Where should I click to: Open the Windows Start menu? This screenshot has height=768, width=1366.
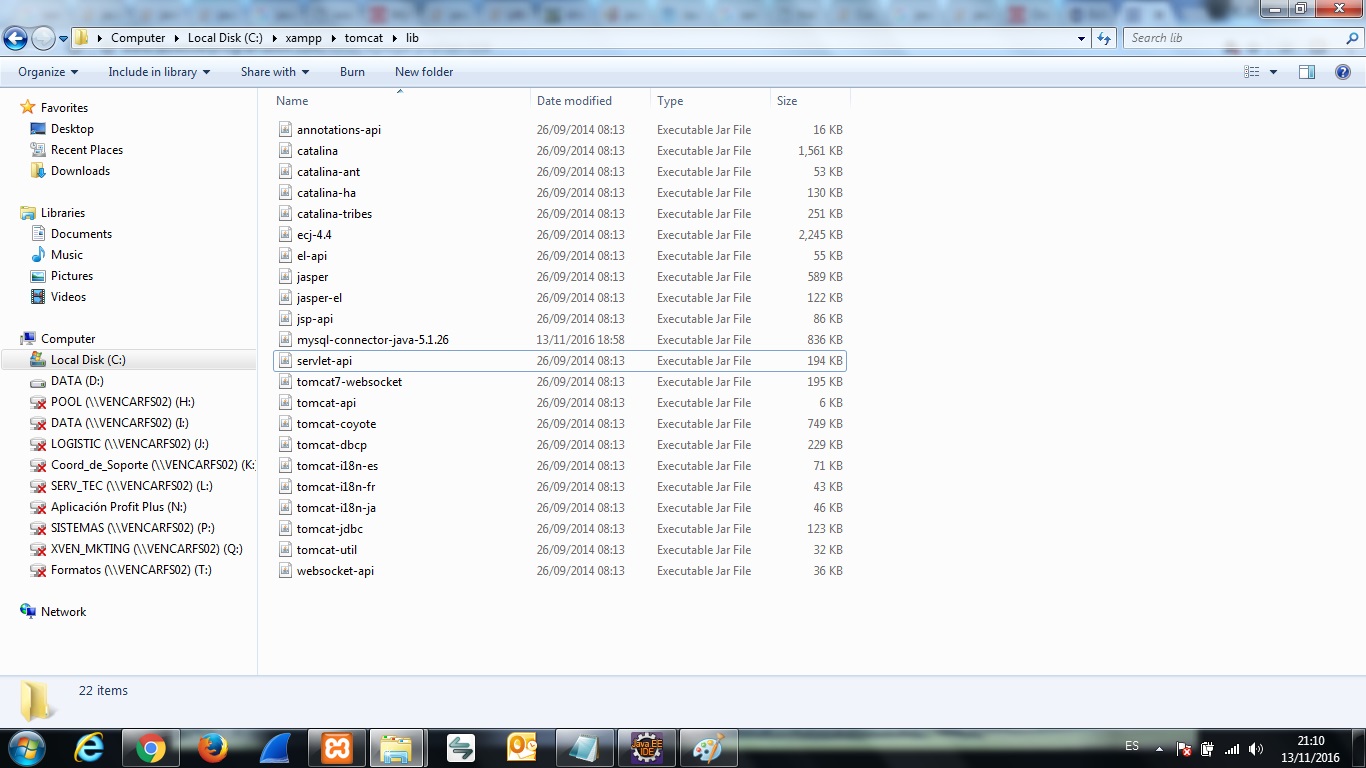[x=27, y=748]
